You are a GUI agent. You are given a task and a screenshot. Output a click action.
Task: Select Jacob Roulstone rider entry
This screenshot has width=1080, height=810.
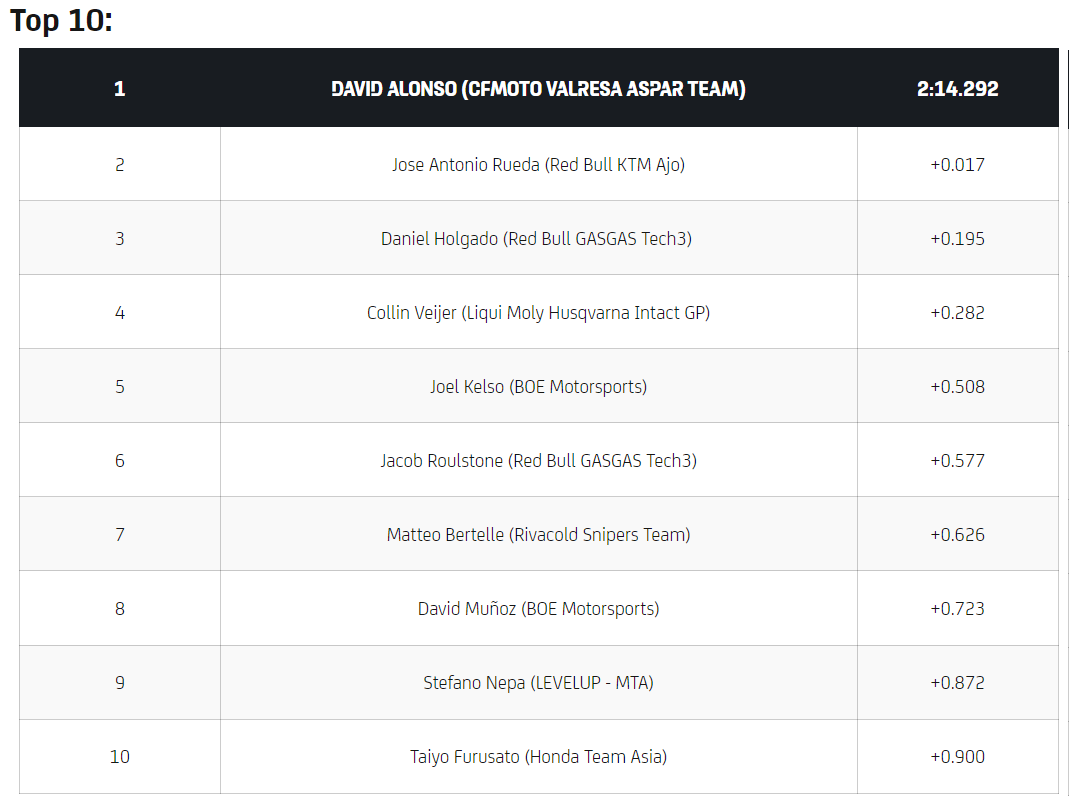point(538,461)
